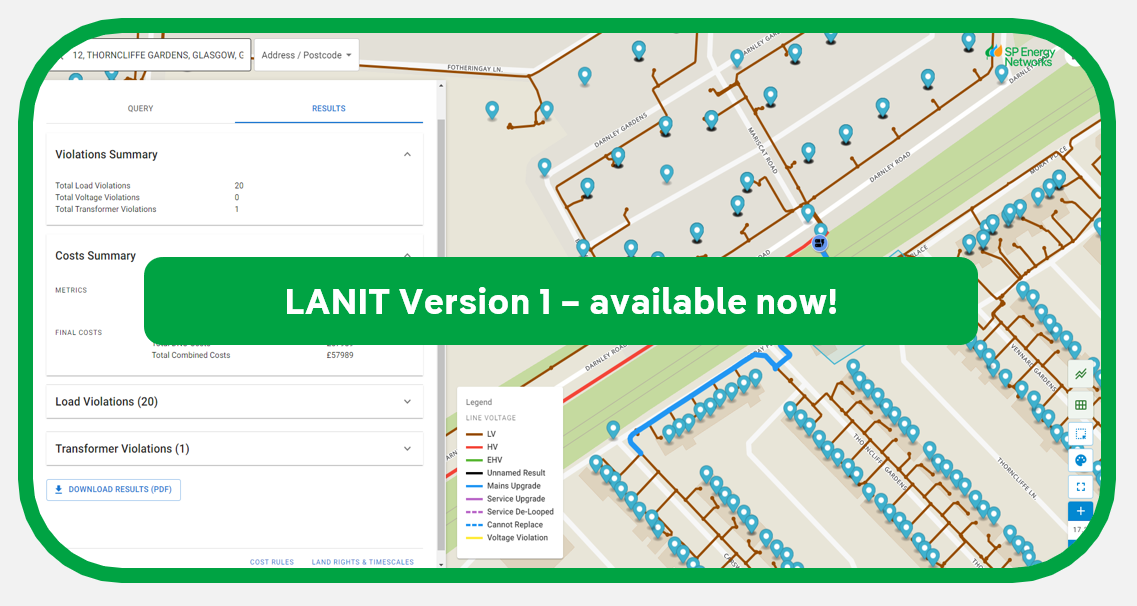The image size is (1137, 606).
Task: Expand the Transformer Violations (1) section
Action: [234, 449]
